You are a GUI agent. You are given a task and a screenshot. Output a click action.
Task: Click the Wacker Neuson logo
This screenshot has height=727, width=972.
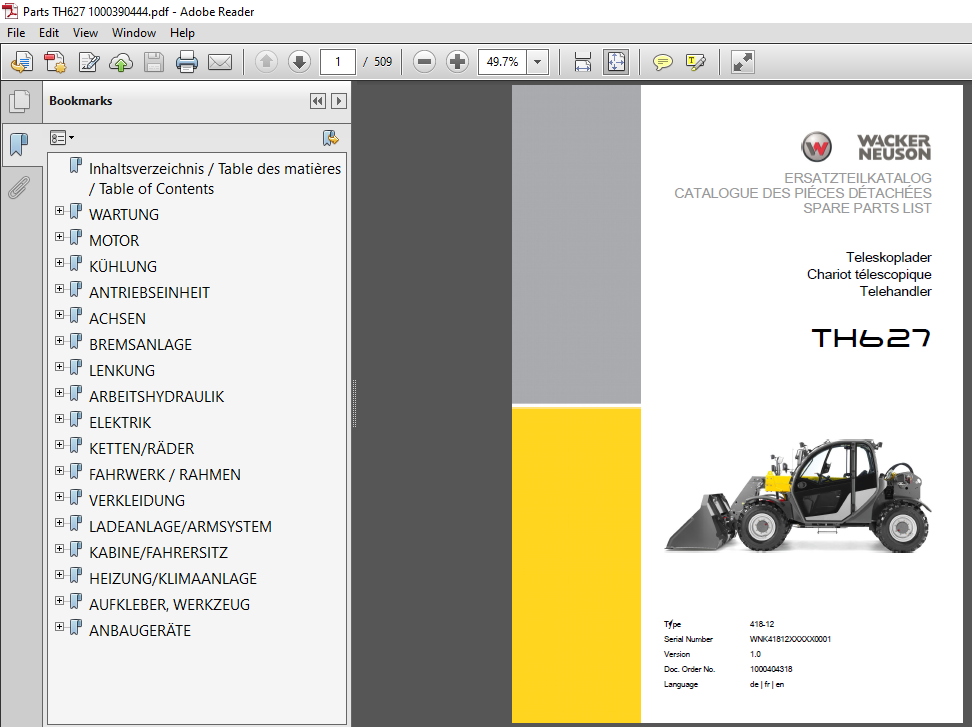pos(866,148)
